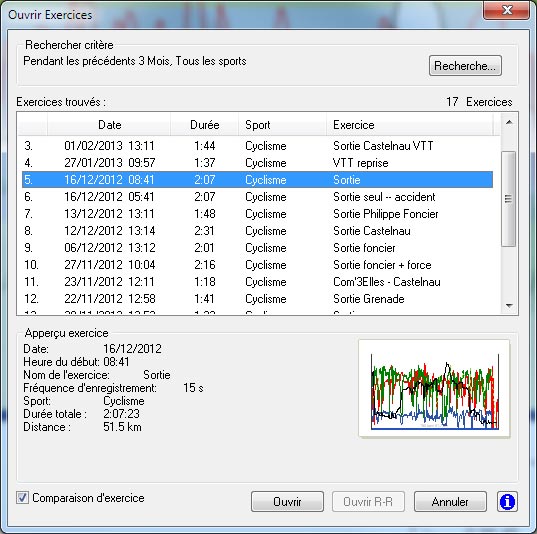Sort list by Exercice column header
Screen dimensions: 537x534
pyautogui.click(x=410, y=125)
